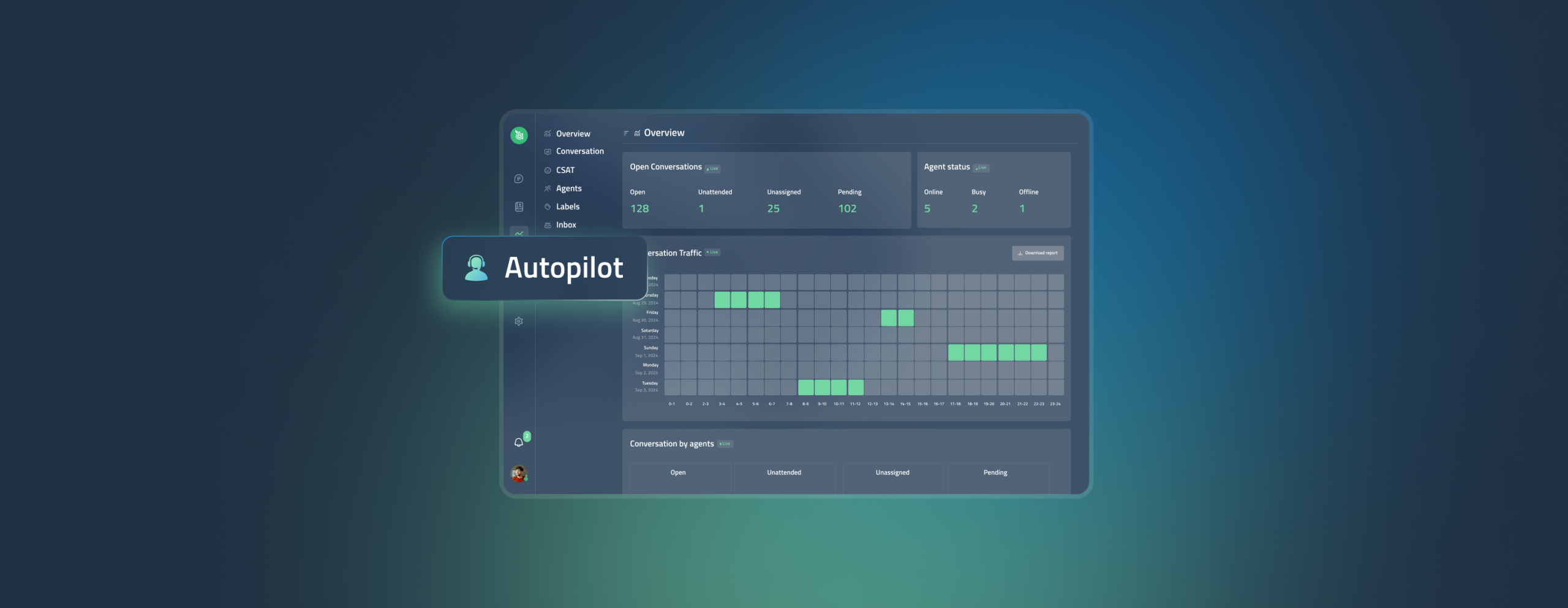Click the tag icon beside Labels
This screenshot has height=608, width=1568.
548,207
